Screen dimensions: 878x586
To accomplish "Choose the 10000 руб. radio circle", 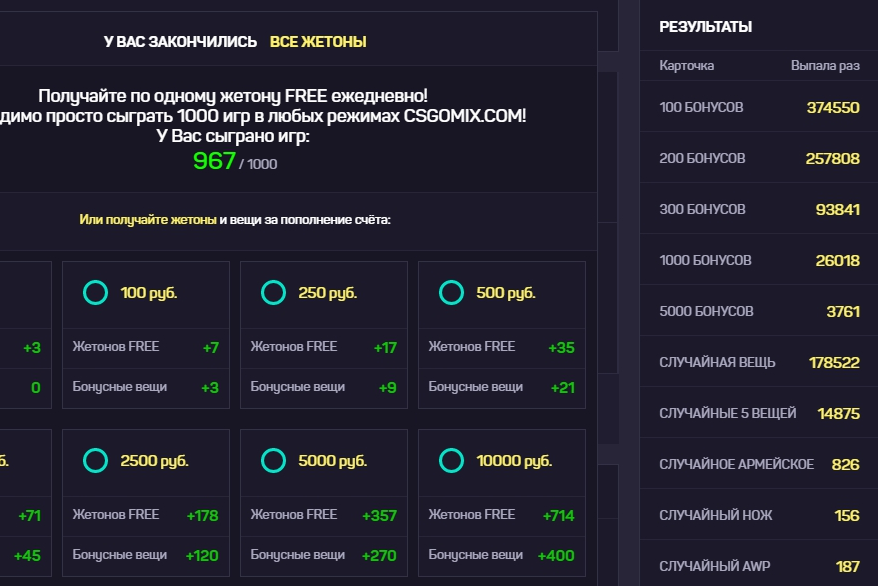I will pos(451,461).
